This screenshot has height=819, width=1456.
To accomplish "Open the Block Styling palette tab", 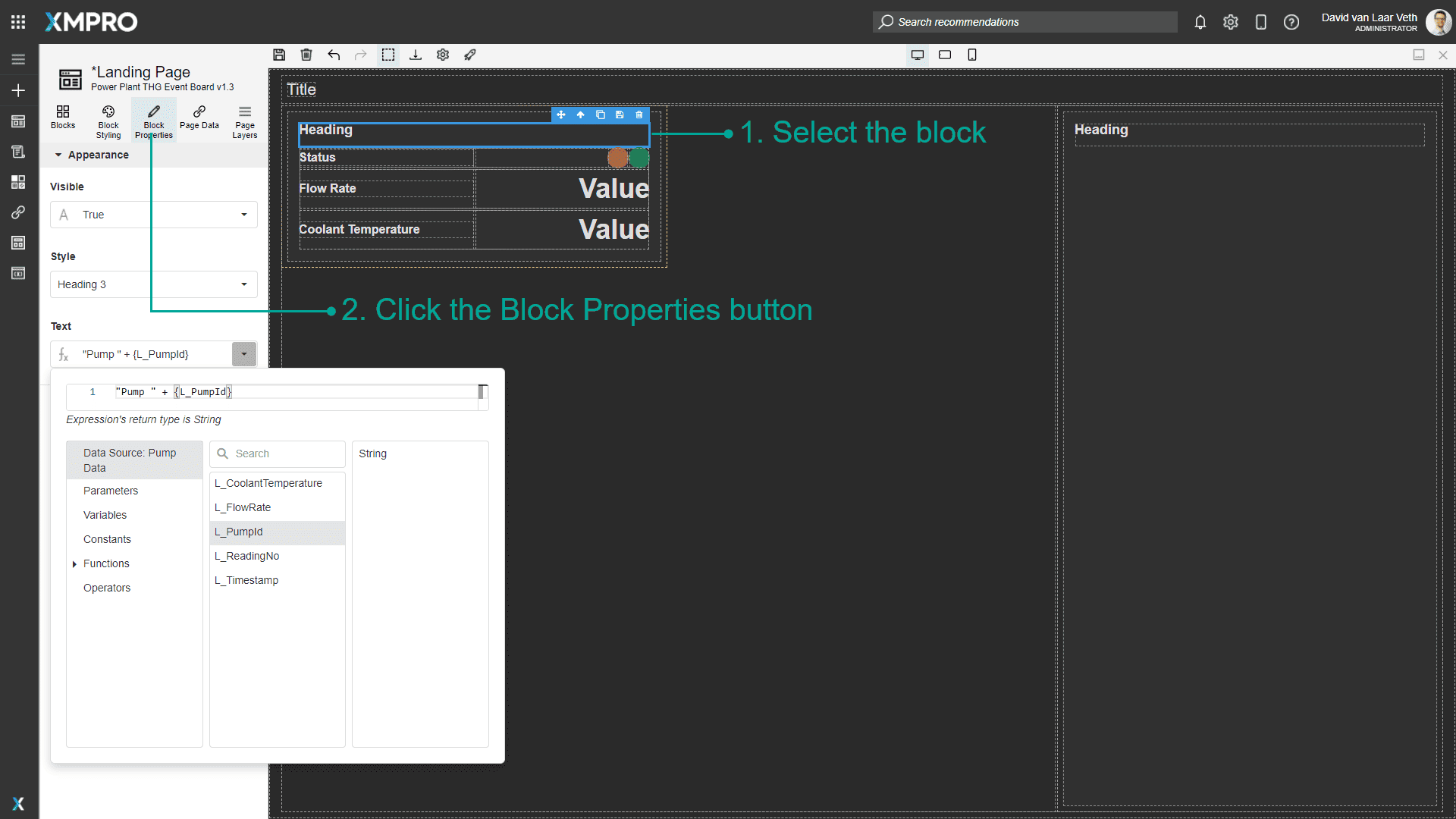I will coord(108,121).
